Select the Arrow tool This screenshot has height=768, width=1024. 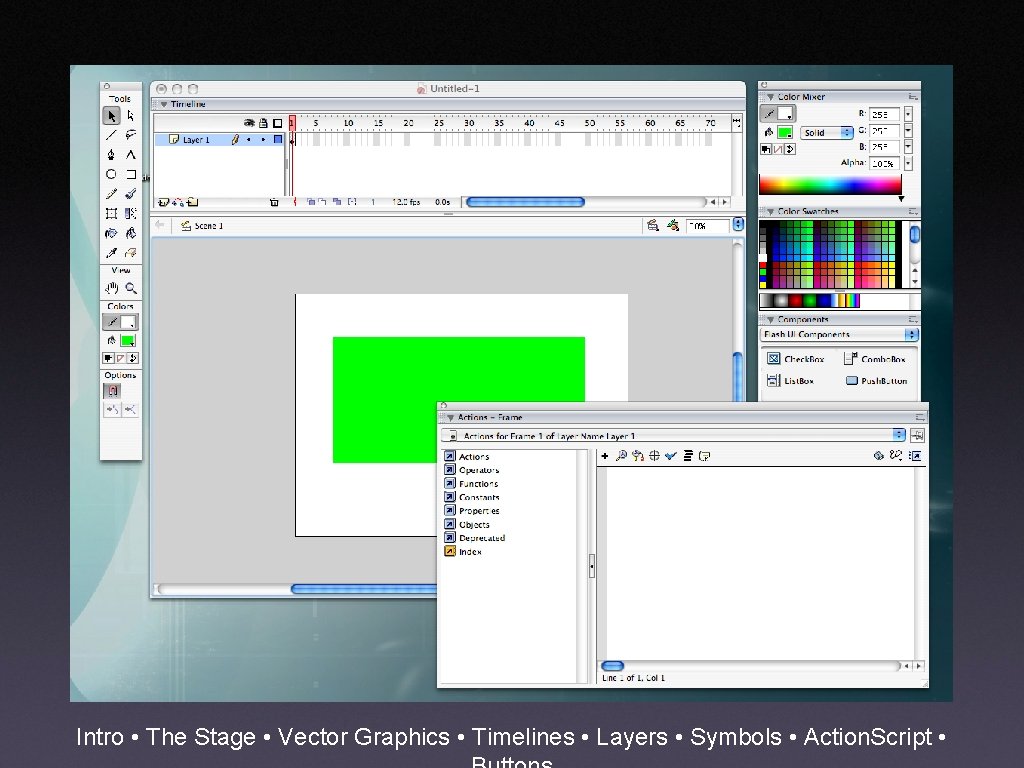(x=111, y=116)
